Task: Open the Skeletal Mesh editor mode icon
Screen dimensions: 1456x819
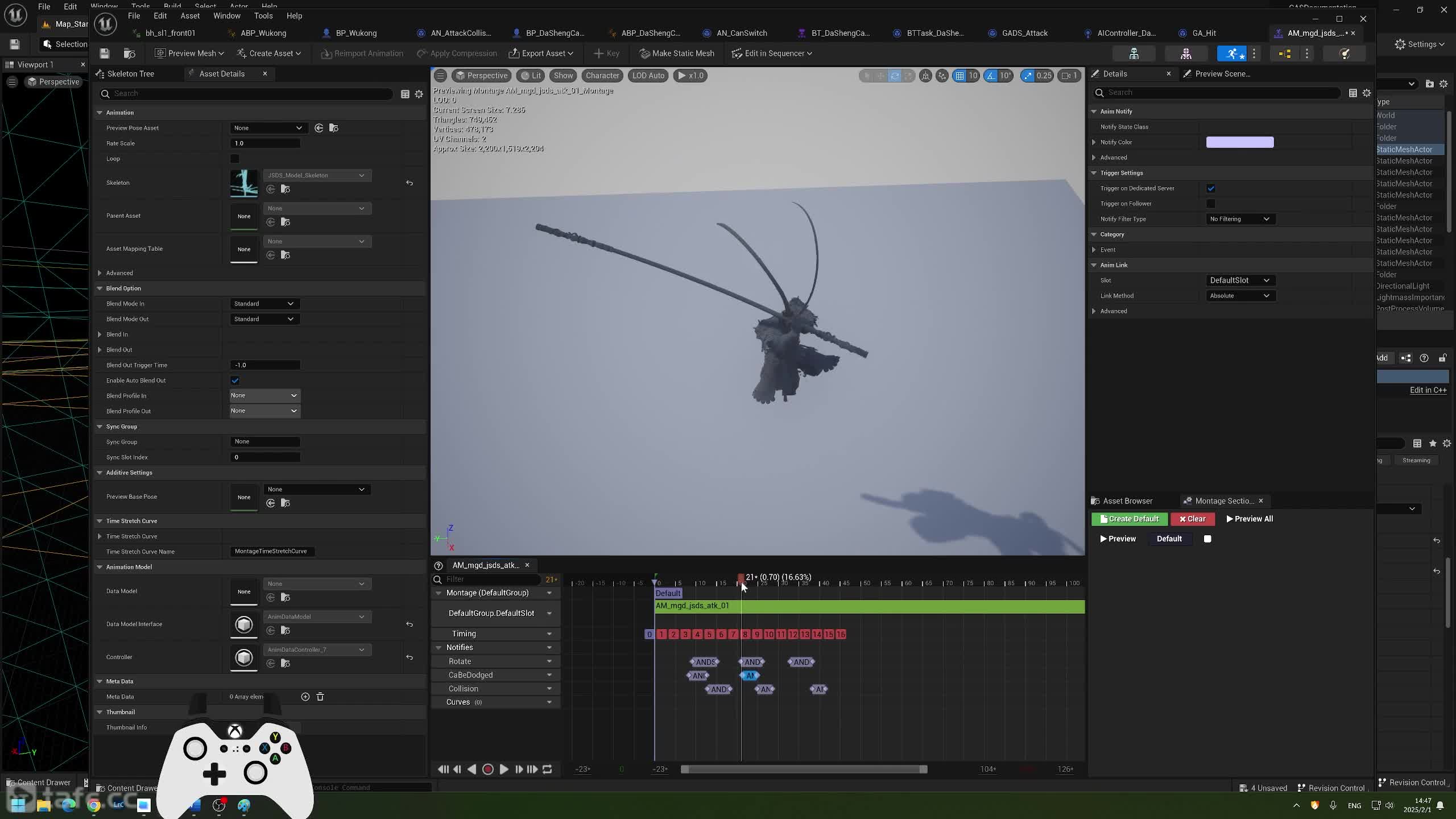Action: (x=1186, y=53)
